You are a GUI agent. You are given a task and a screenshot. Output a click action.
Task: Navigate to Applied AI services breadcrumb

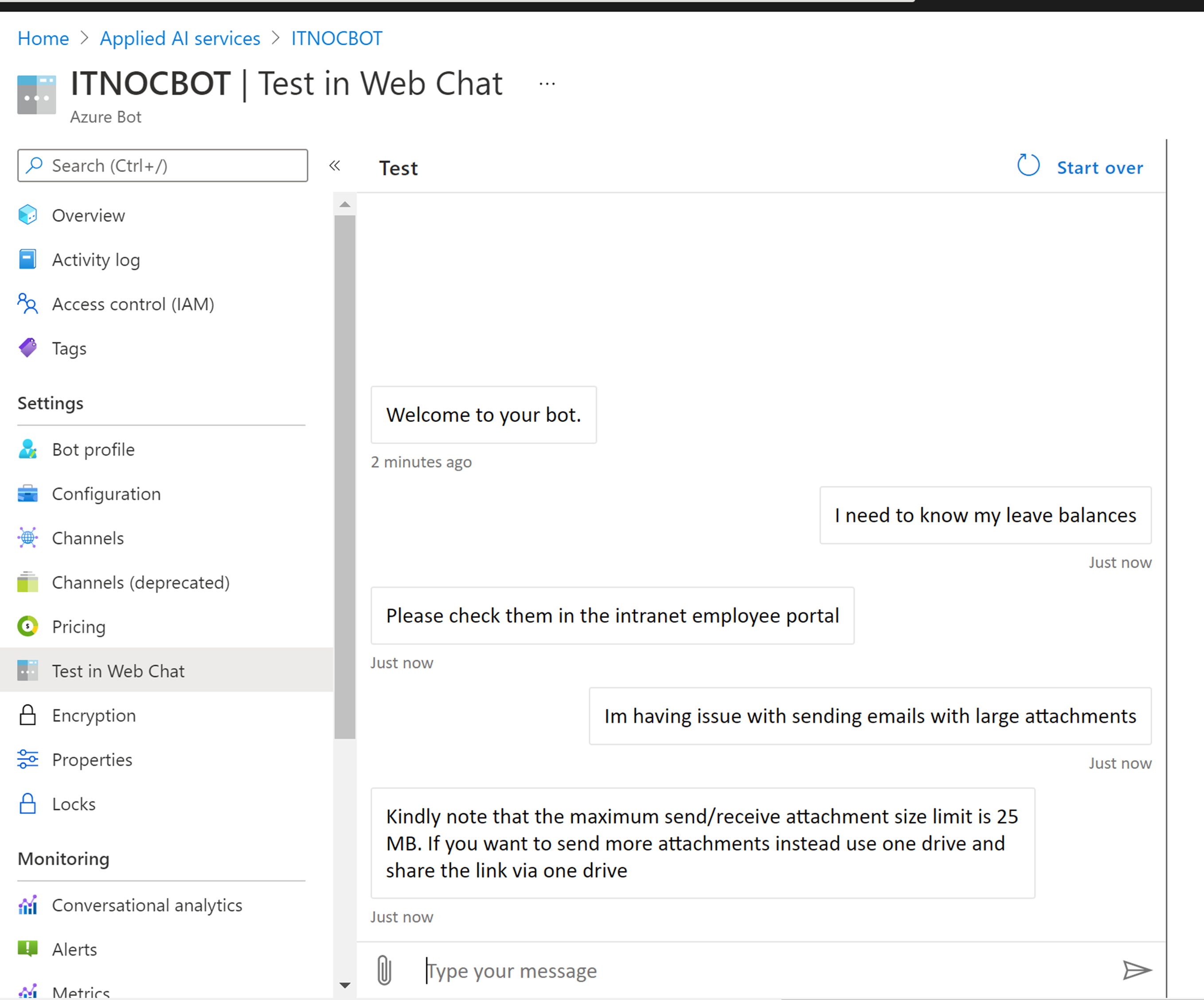(x=180, y=39)
